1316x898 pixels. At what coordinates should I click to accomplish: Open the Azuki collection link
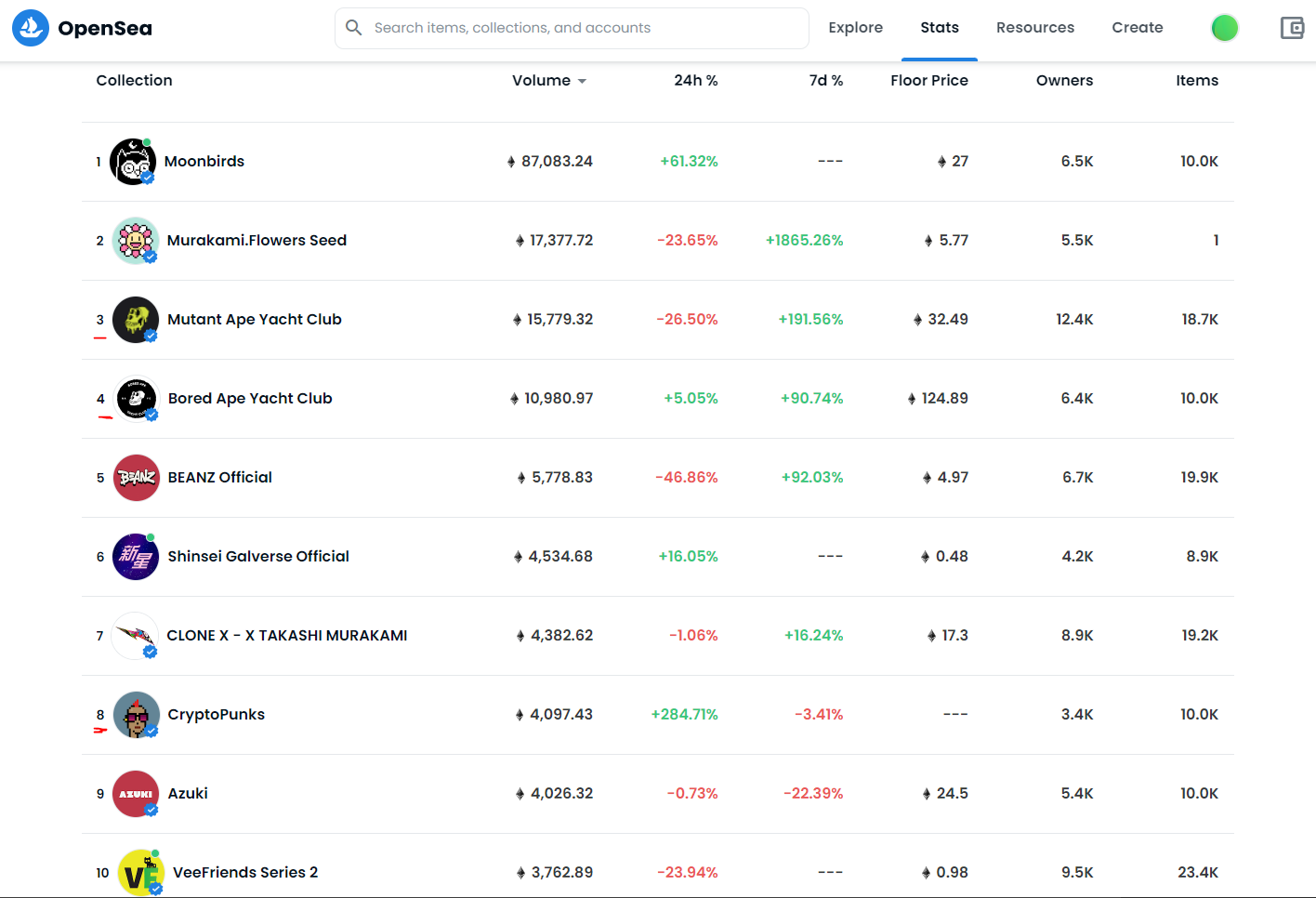pos(188,794)
